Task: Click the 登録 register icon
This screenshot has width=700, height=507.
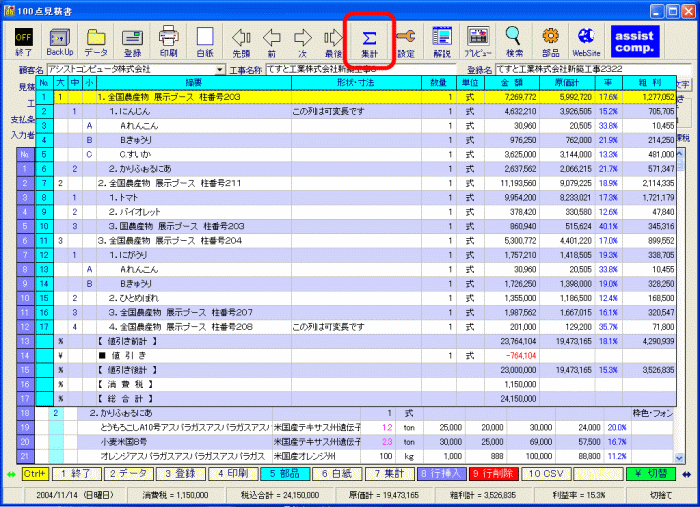Action: pyautogui.click(x=133, y=42)
